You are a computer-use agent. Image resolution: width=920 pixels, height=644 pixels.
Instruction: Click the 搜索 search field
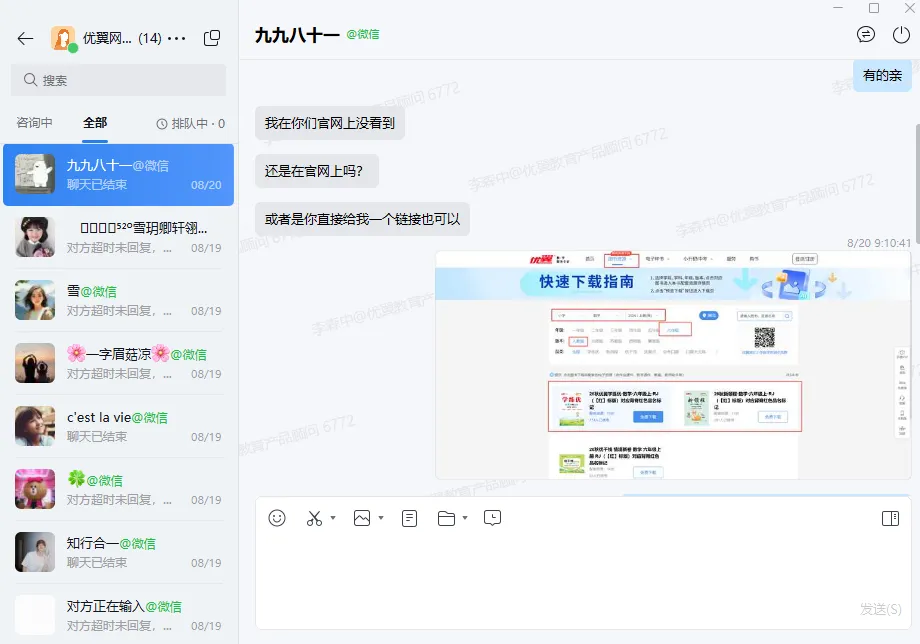pos(119,80)
